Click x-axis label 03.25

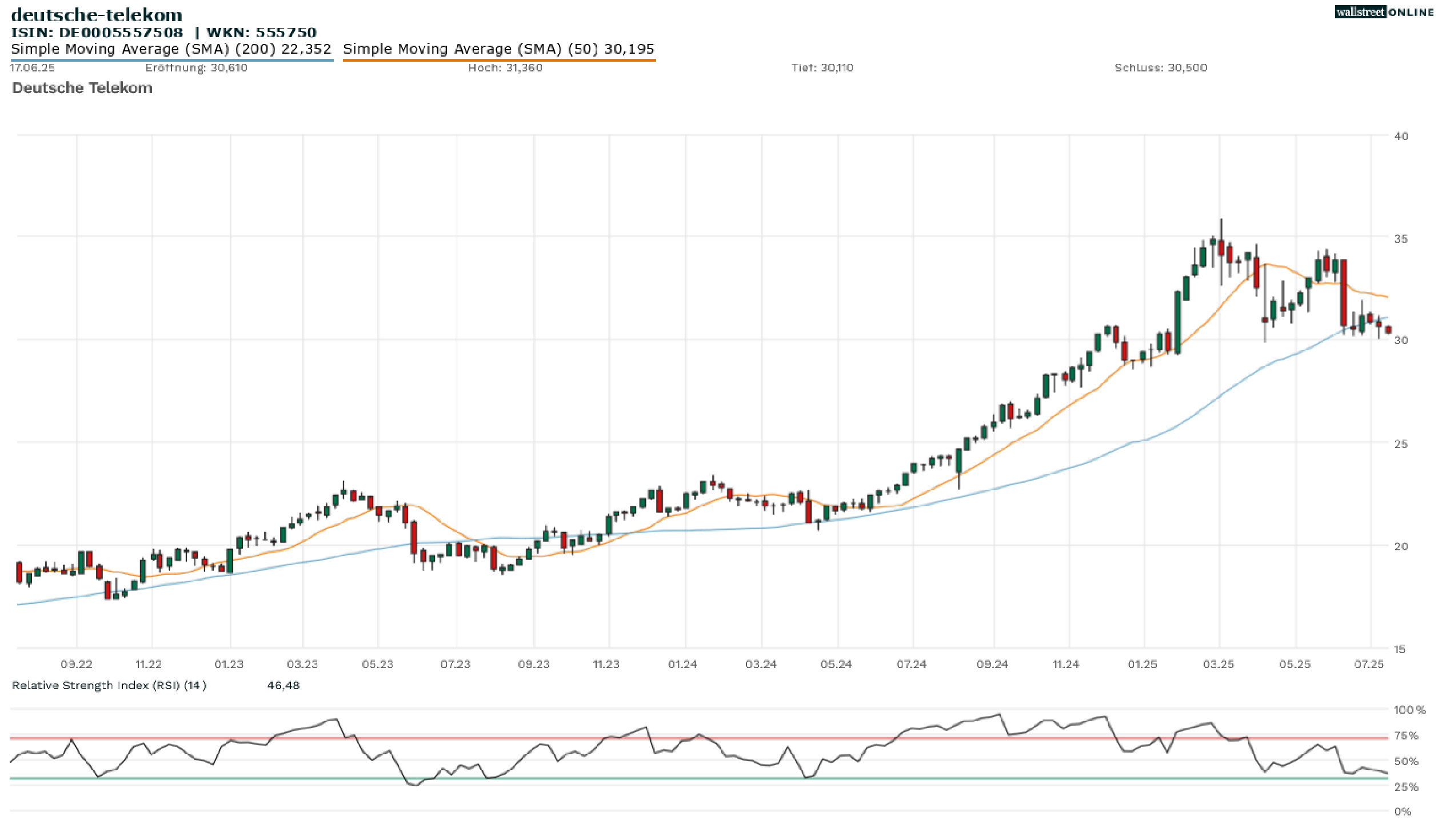(1219, 665)
